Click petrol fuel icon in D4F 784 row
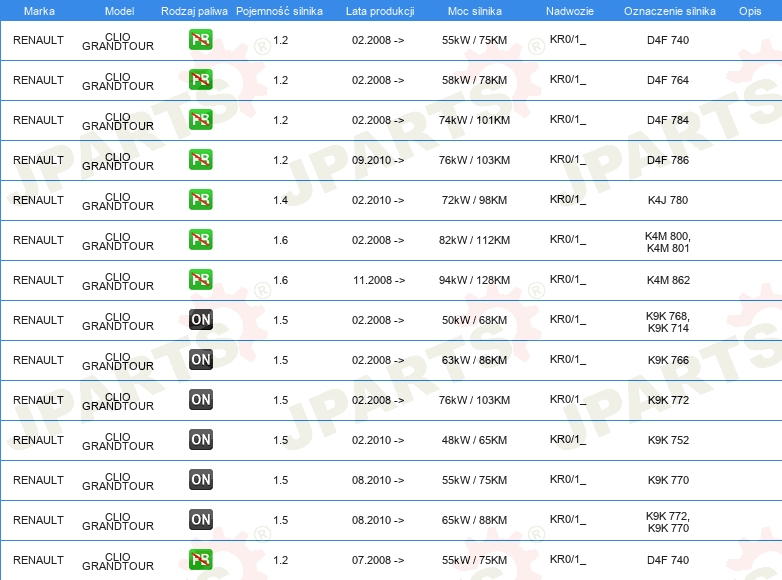 pyautogui.click(x=200, y=120)
